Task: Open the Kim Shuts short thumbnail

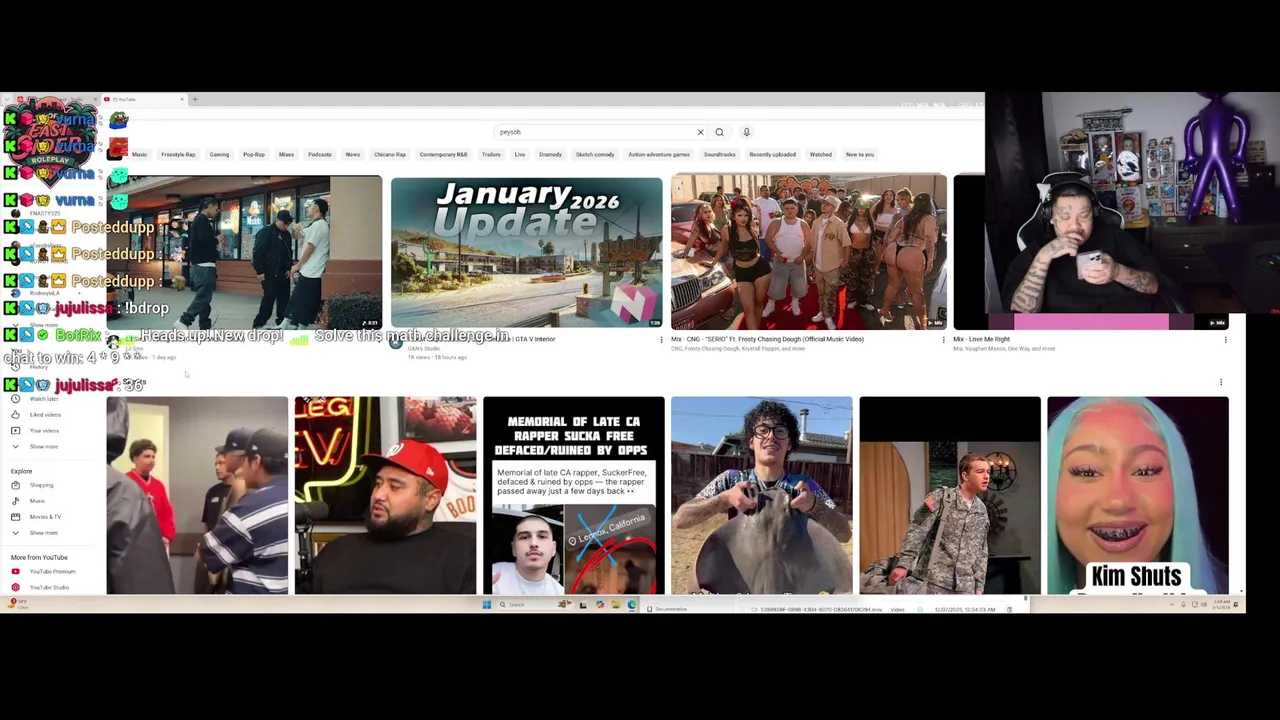Action: (1138, 495)
